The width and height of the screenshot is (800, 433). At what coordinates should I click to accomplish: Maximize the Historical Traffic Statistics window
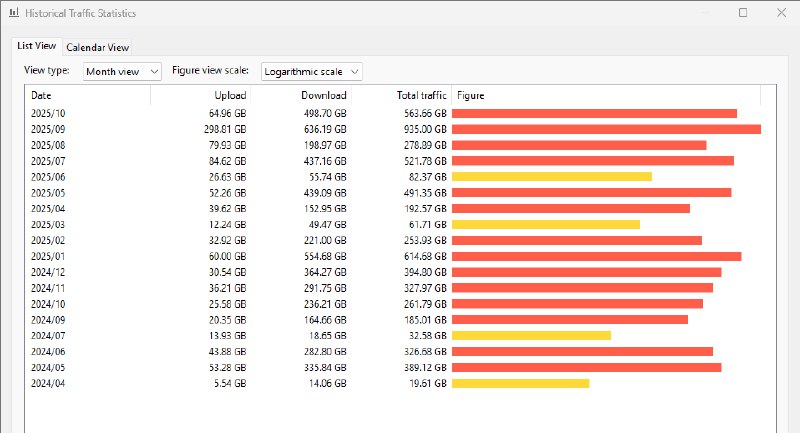tap(743, 14)
